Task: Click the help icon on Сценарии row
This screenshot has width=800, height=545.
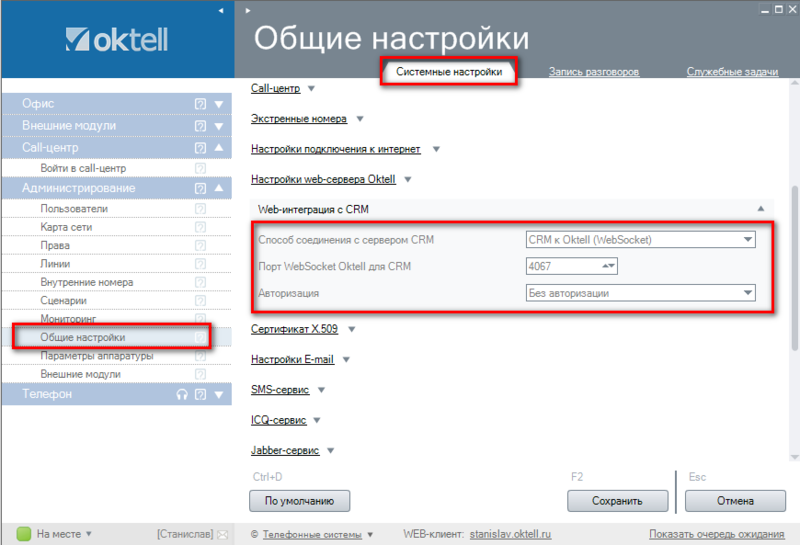Action: (201, 301)
